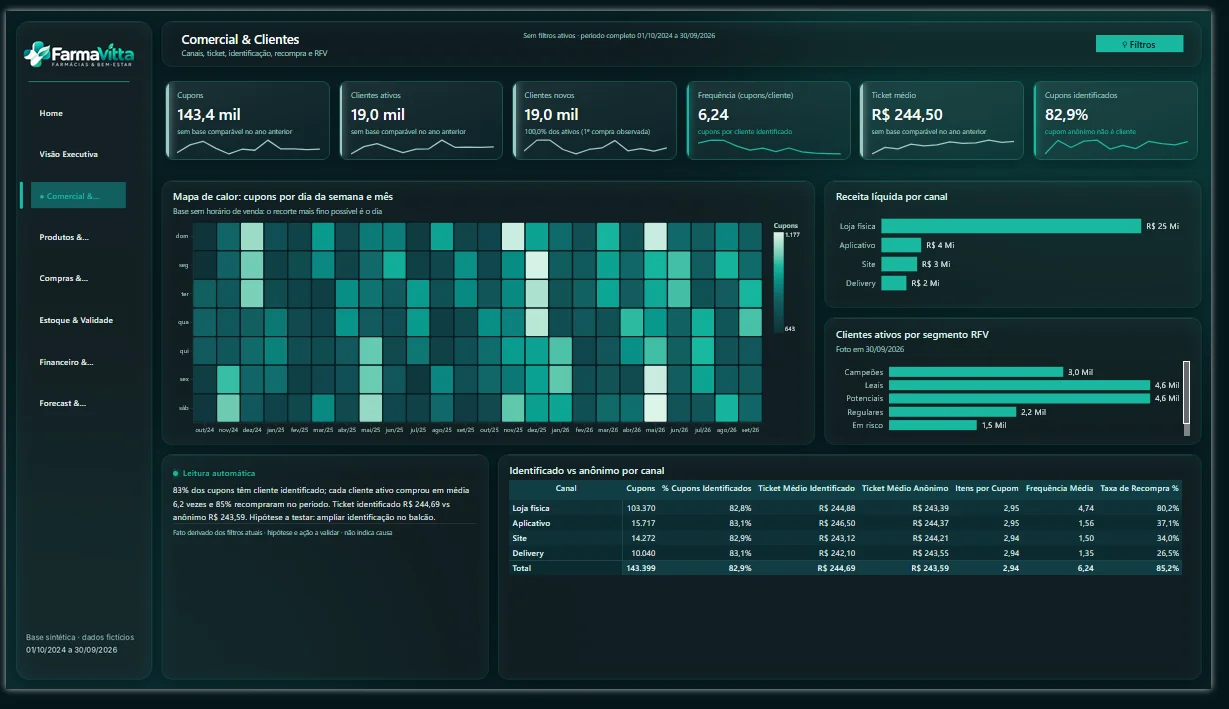Select the Clientes ativos KPI card
1229x709 pixels.
tap(422, 120)
